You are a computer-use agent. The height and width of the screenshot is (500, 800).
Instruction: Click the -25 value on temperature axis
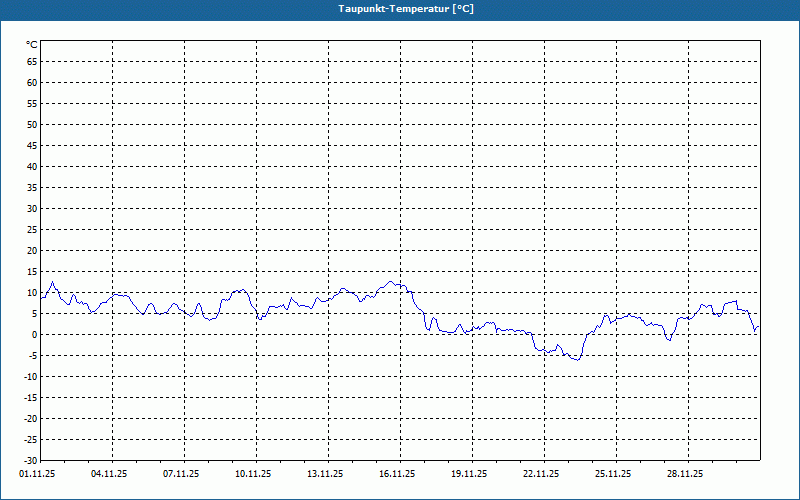click(x=31, y=440)
